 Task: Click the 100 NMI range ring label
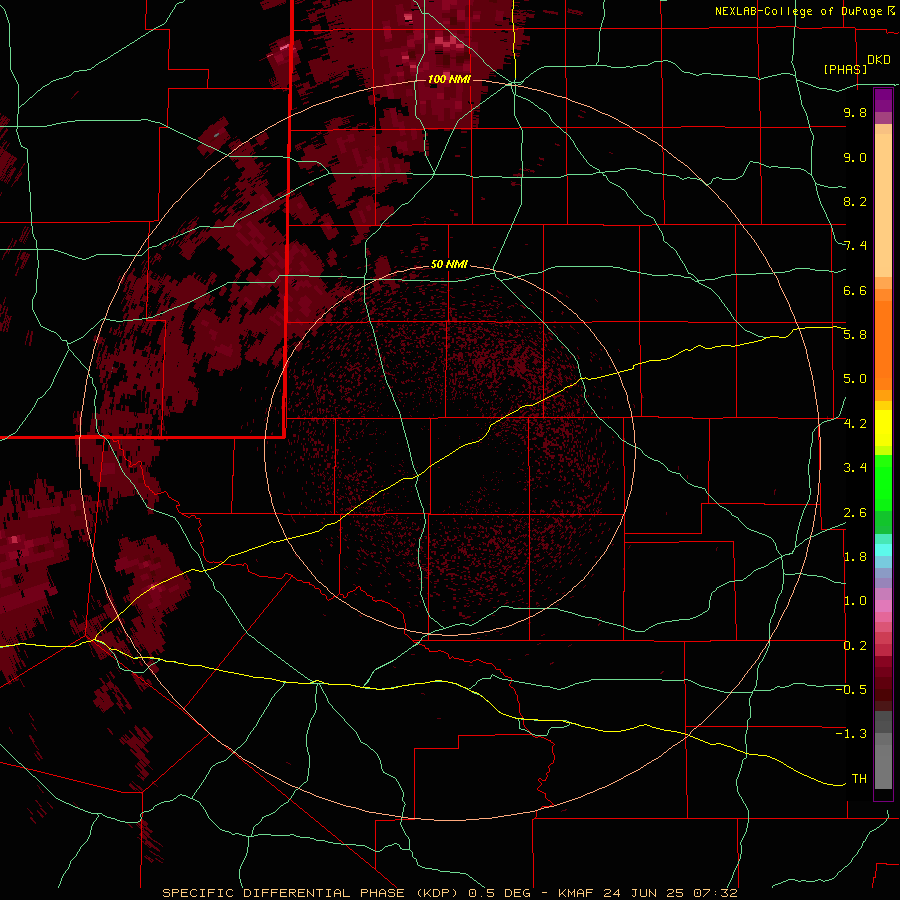449,79
